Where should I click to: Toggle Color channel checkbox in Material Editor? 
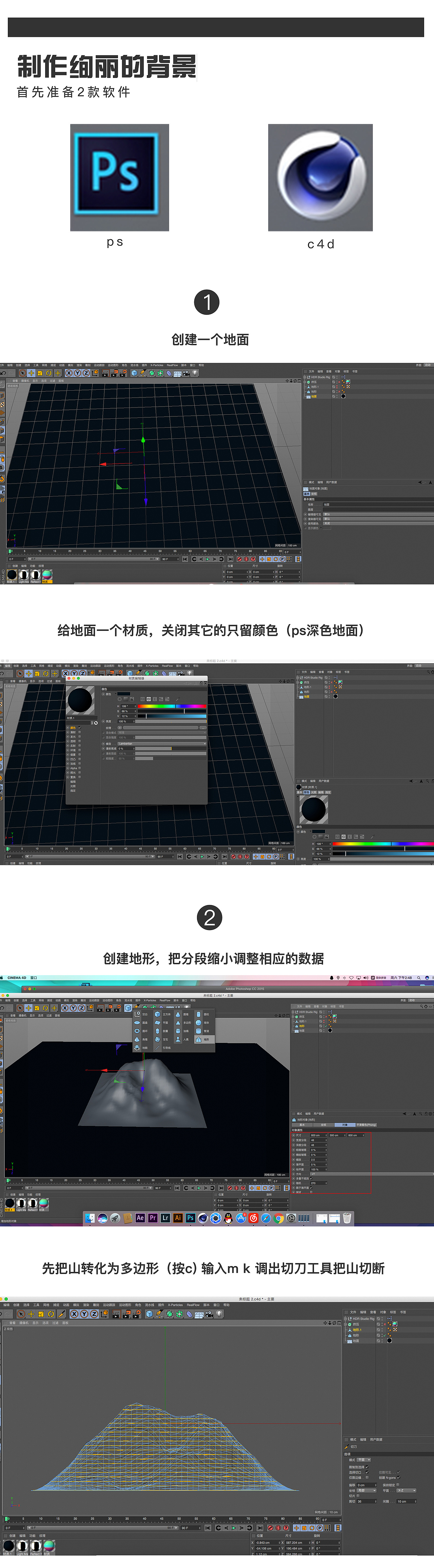[79, 727]
